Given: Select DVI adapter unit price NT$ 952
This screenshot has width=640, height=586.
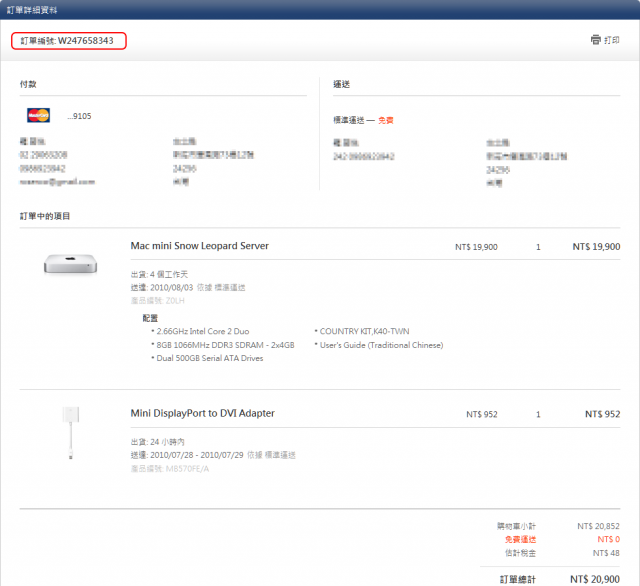Looking at the screenshot, I should coord(482,414).
